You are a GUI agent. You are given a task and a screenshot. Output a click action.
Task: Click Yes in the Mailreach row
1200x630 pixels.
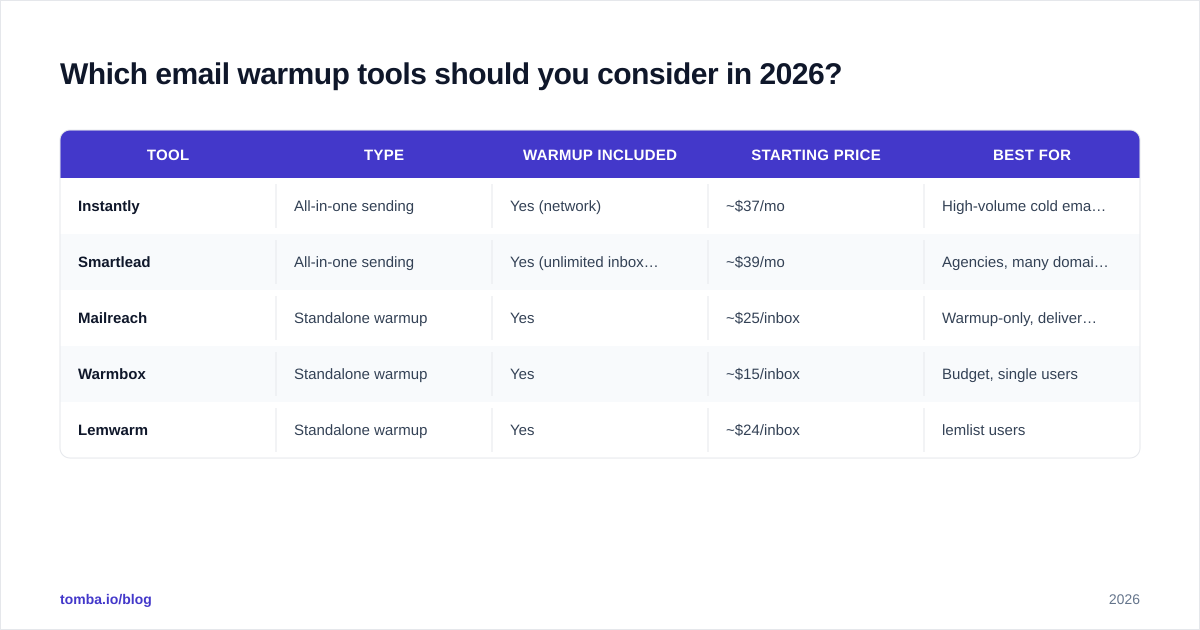522,318
